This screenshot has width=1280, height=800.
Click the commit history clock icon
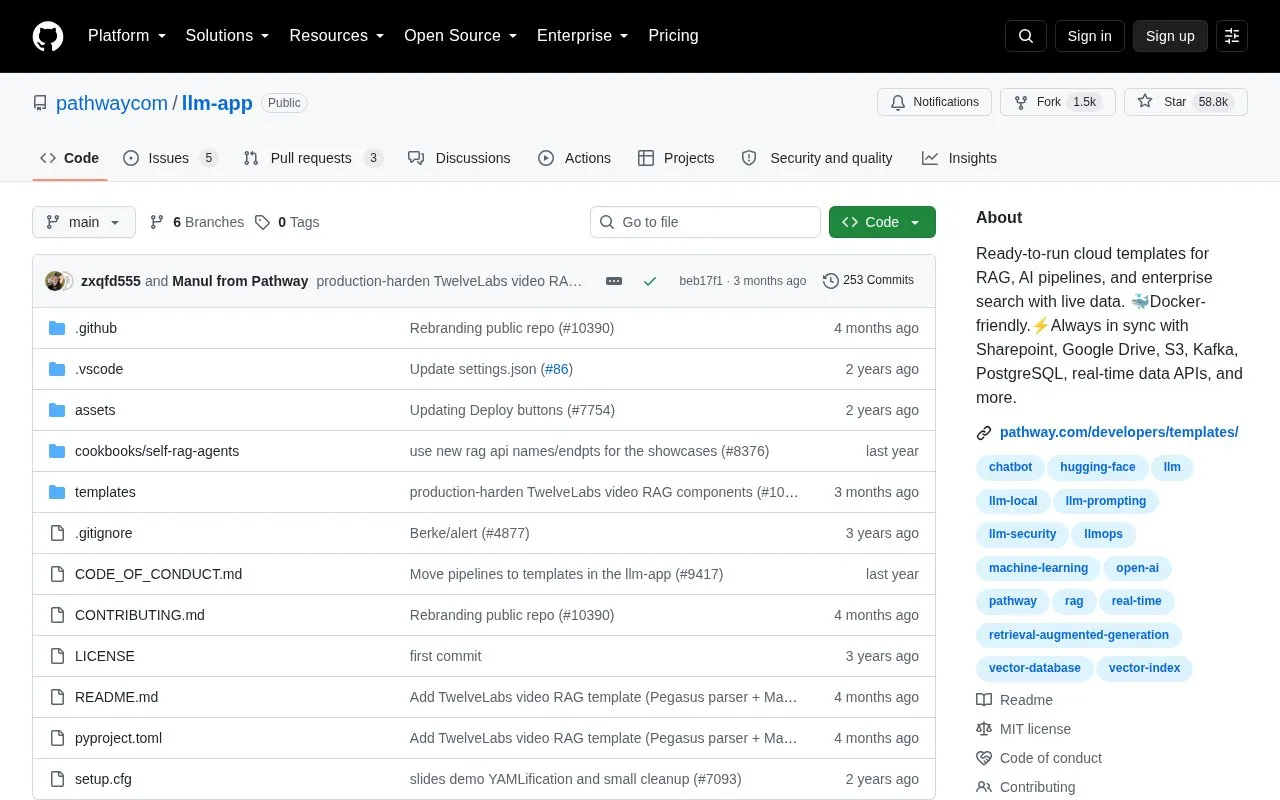[x=830, y=281]
